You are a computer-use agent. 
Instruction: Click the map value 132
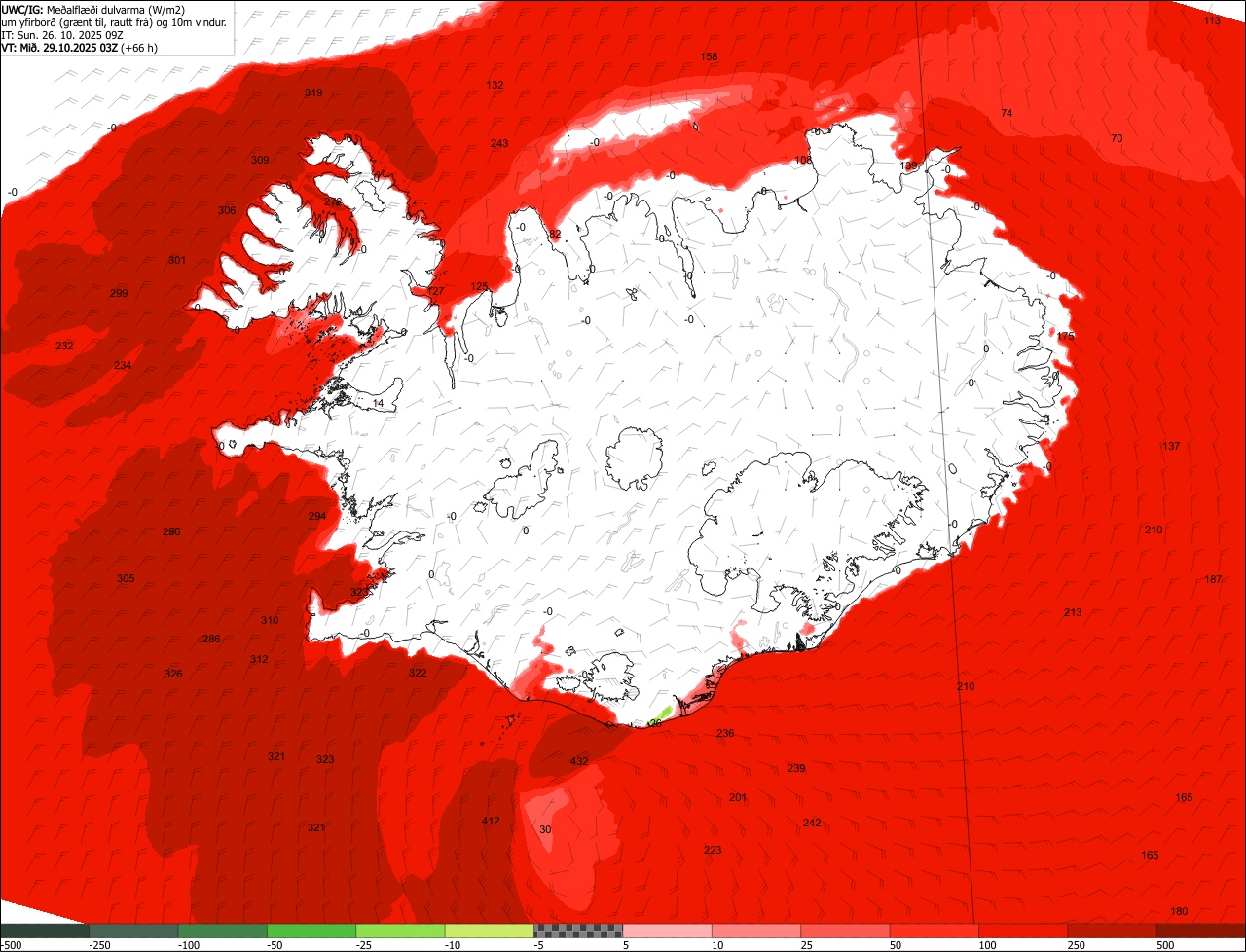[495, 86]
